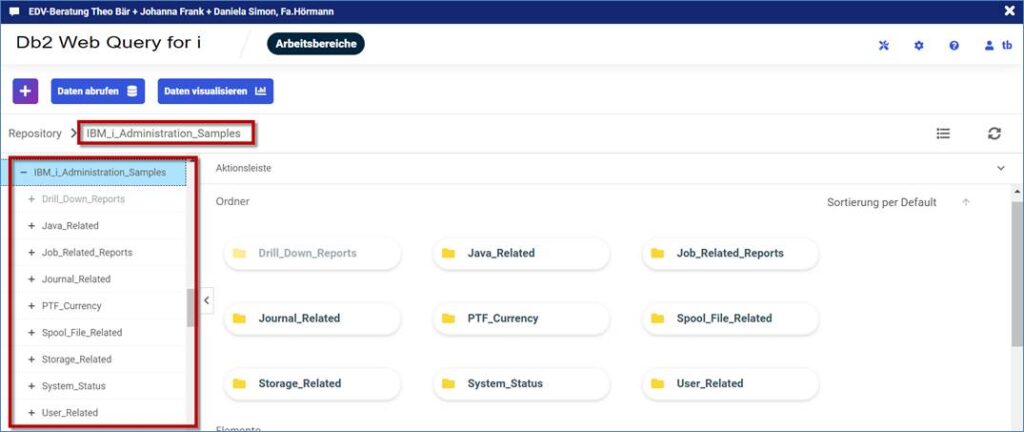Open Spool_File_Related folder card
The width and height of the screenshot is (1024, 432).
[731, 318]
